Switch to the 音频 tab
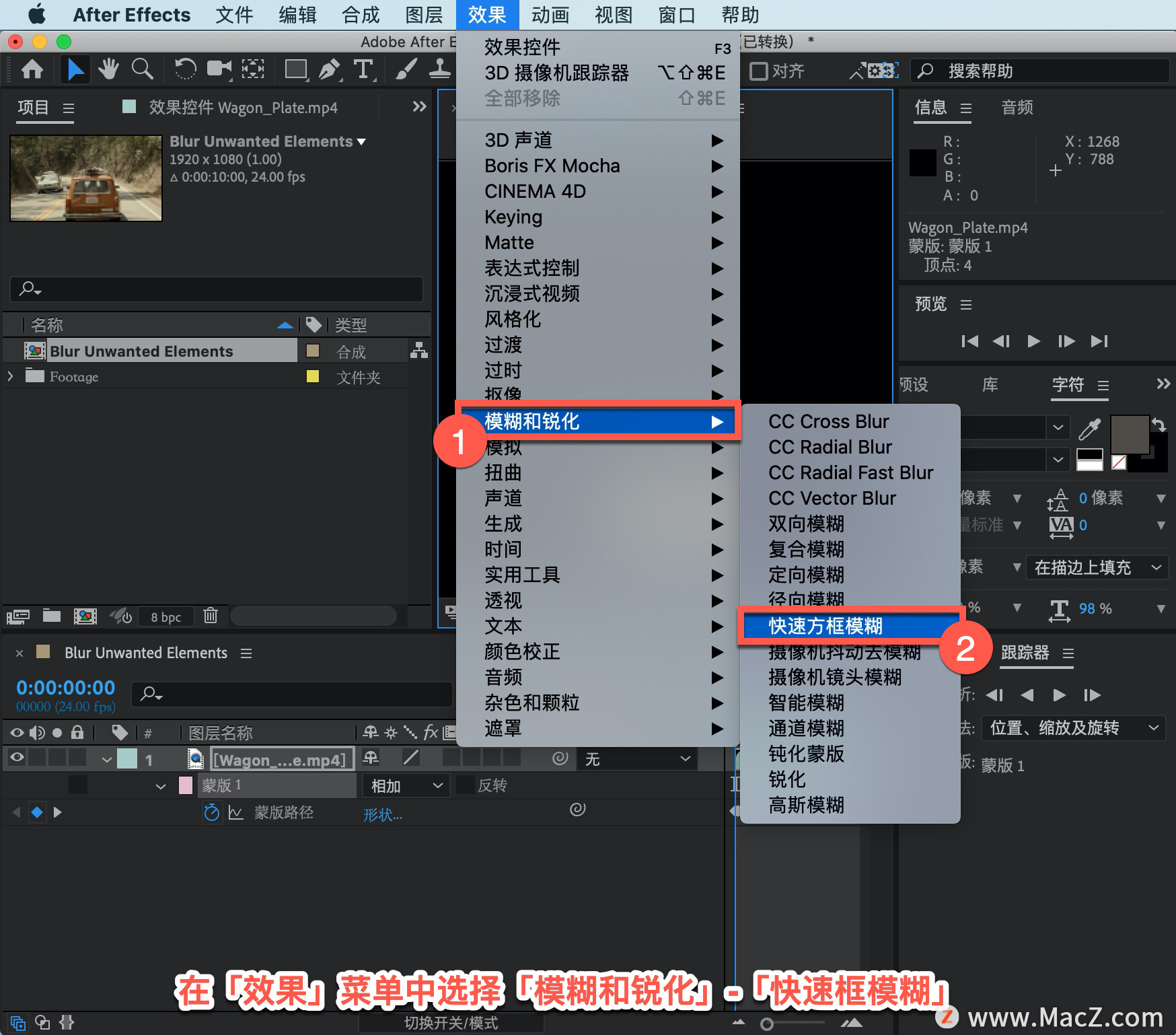Screen dimensions: 1176x1035 (1017, 108)
